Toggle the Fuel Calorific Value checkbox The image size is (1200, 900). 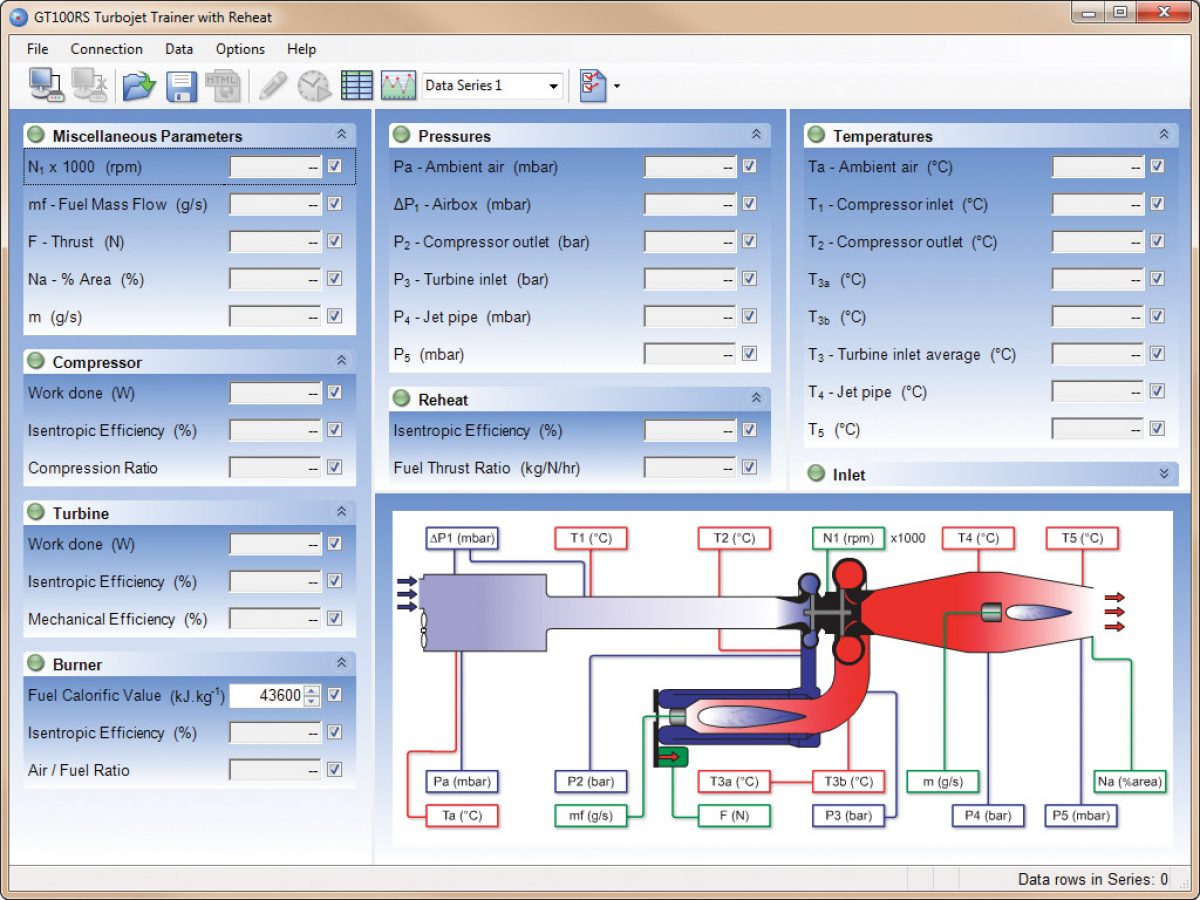pyautogui.click(x=335, y=695)
